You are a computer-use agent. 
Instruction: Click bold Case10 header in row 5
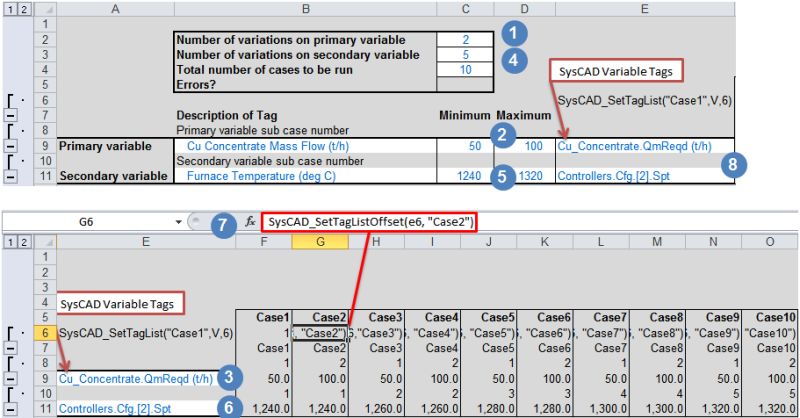coord(769,317)
